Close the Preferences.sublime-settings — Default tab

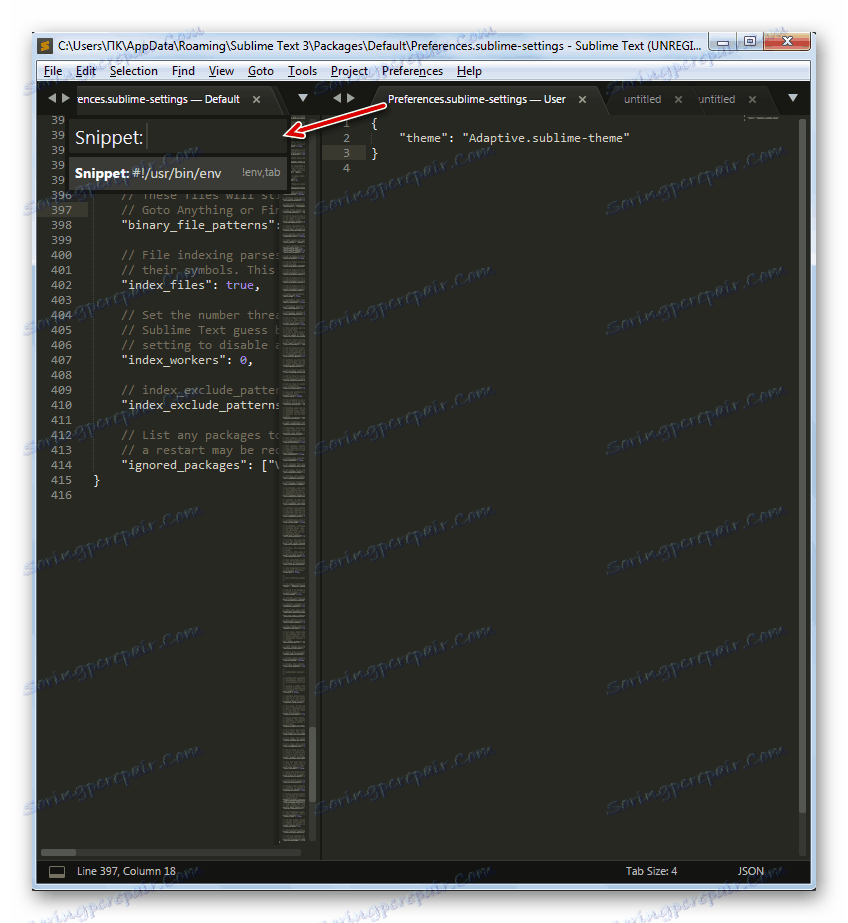[x=256, y=99]
